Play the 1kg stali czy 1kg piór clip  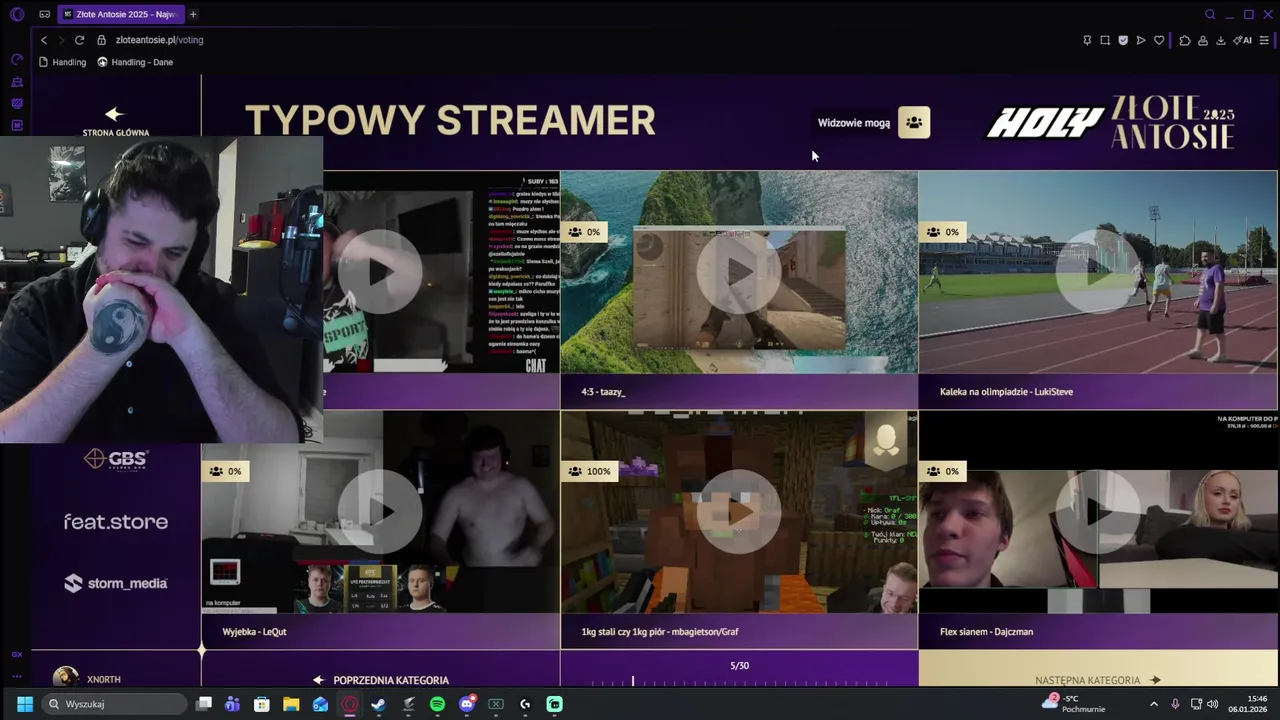click(x=739, y=511)
